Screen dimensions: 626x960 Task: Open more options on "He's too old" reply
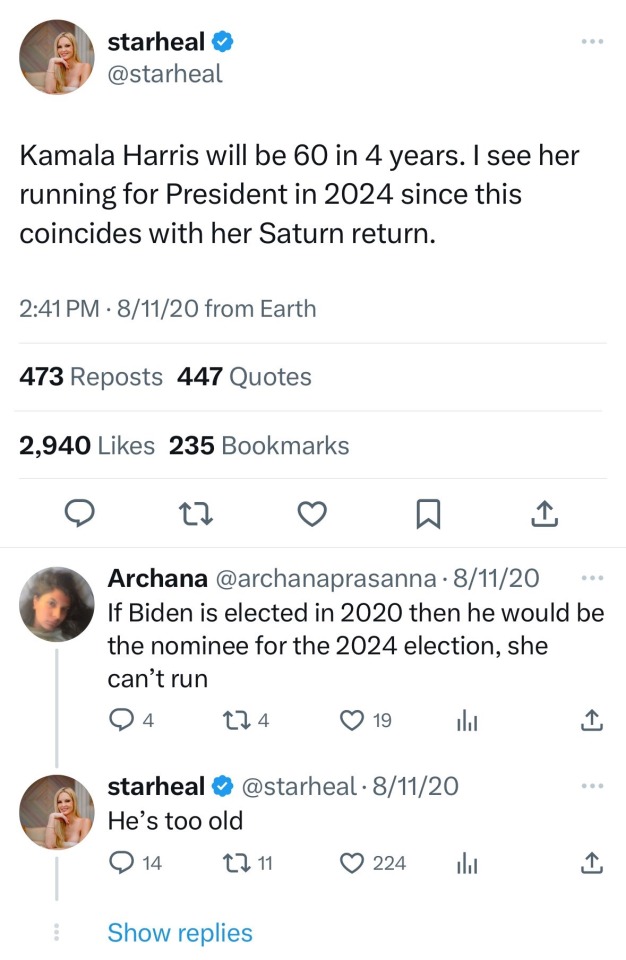point(592,786)
